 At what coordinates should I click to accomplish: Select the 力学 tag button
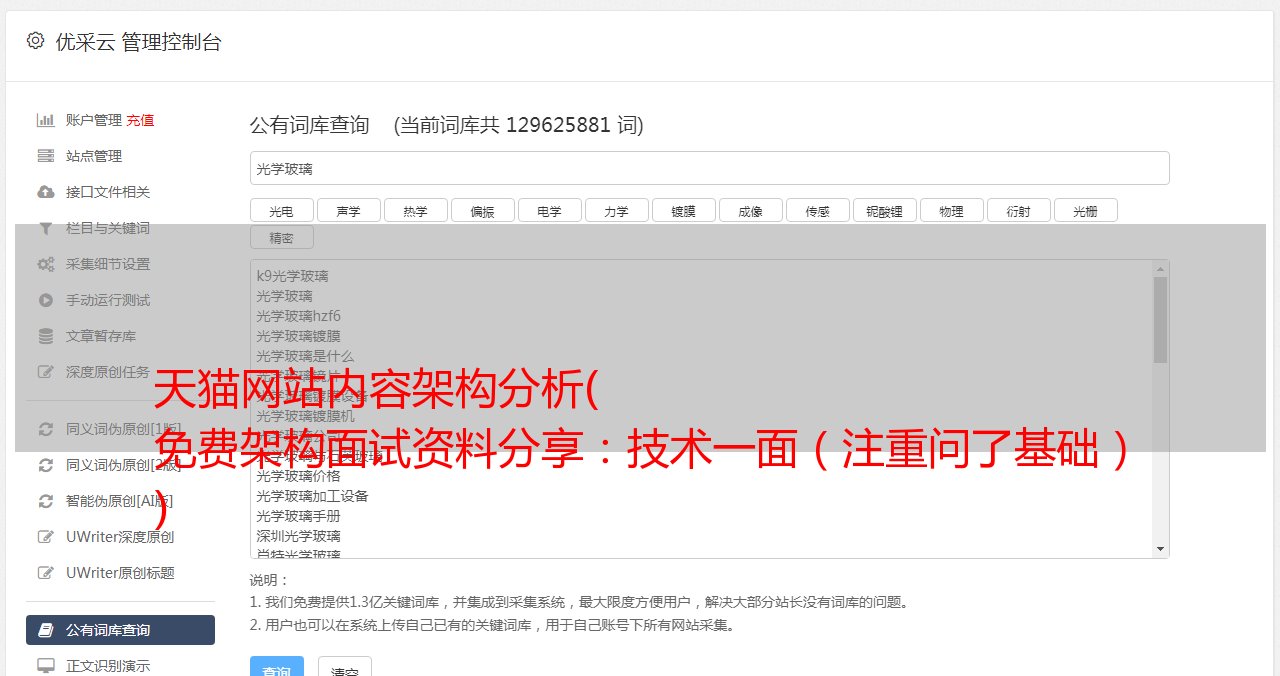(x=616, y=210)
